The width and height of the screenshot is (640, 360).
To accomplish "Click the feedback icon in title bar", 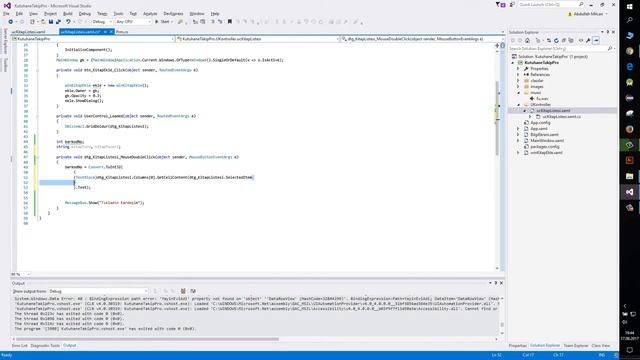I will (512, 4).
